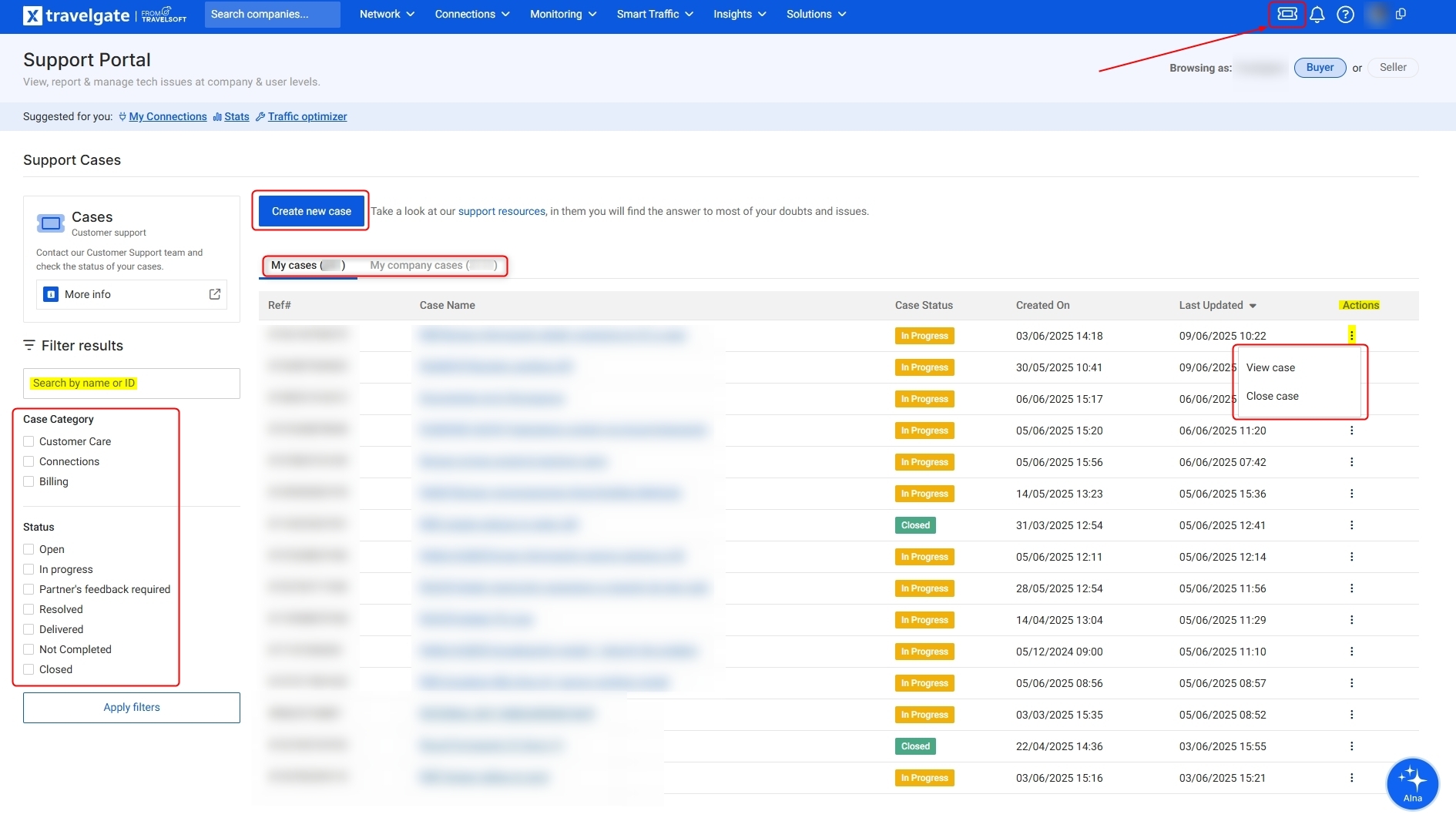
Task: Open Traffic optimizer suggested link
Action: click(307, 116)
